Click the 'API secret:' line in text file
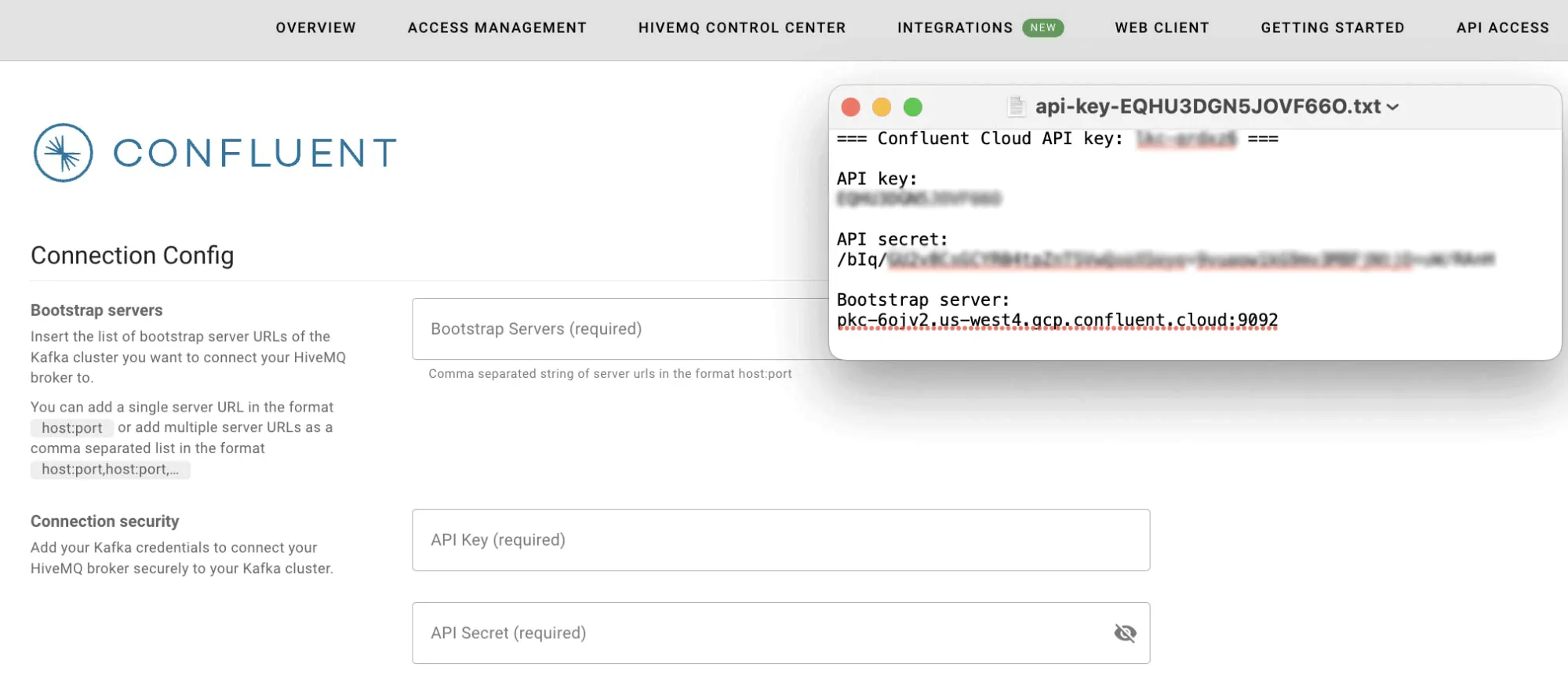The image size is (1568, 675). tap(893, 239)
